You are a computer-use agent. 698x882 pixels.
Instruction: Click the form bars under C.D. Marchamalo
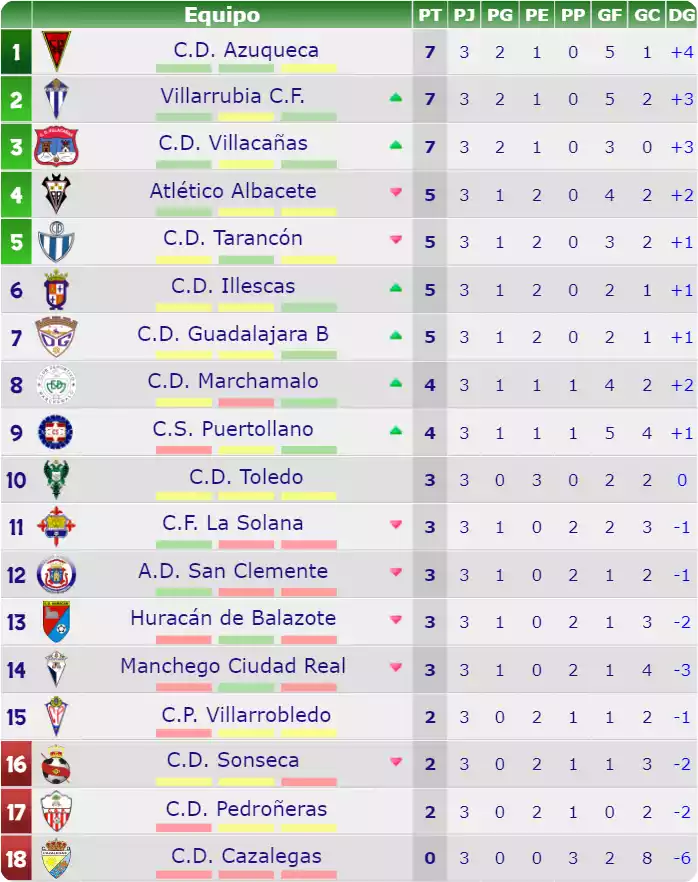pyautogui.click(x=246, y=402)
